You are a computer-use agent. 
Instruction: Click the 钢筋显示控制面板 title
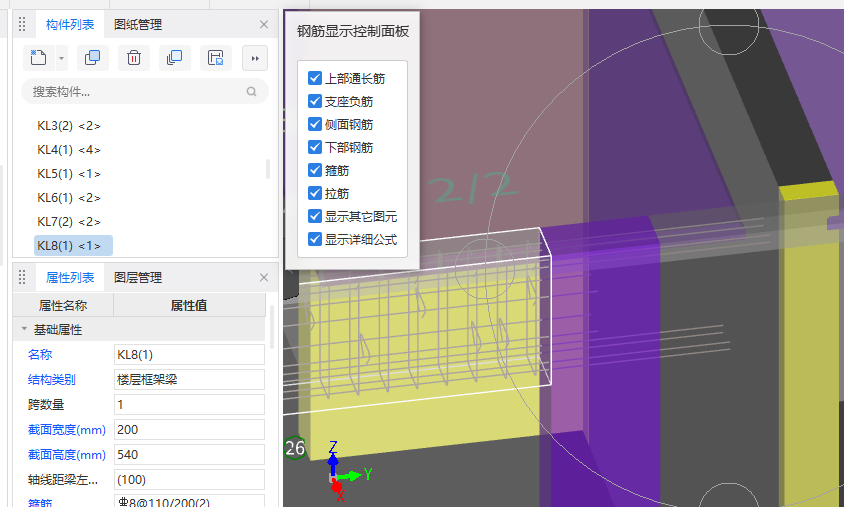[353, 31]
